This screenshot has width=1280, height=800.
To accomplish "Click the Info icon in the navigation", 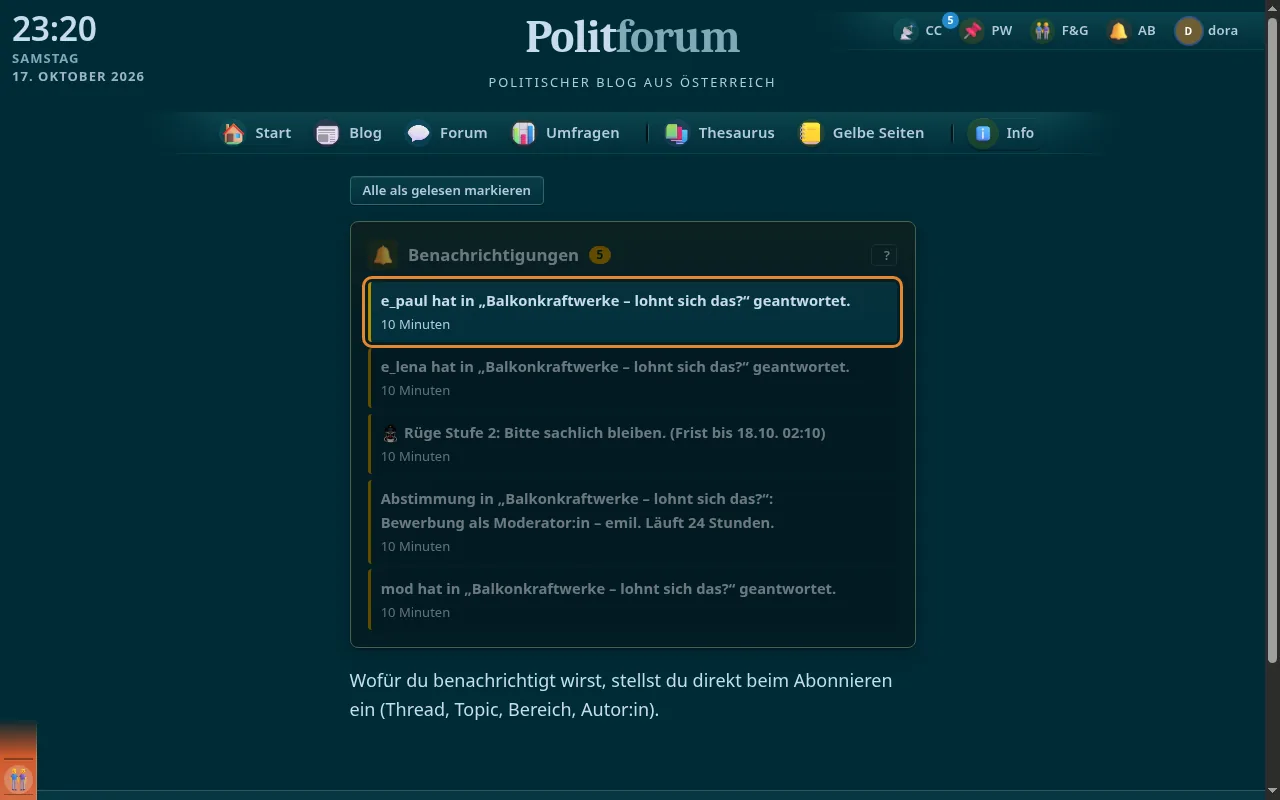I will 983,133.
